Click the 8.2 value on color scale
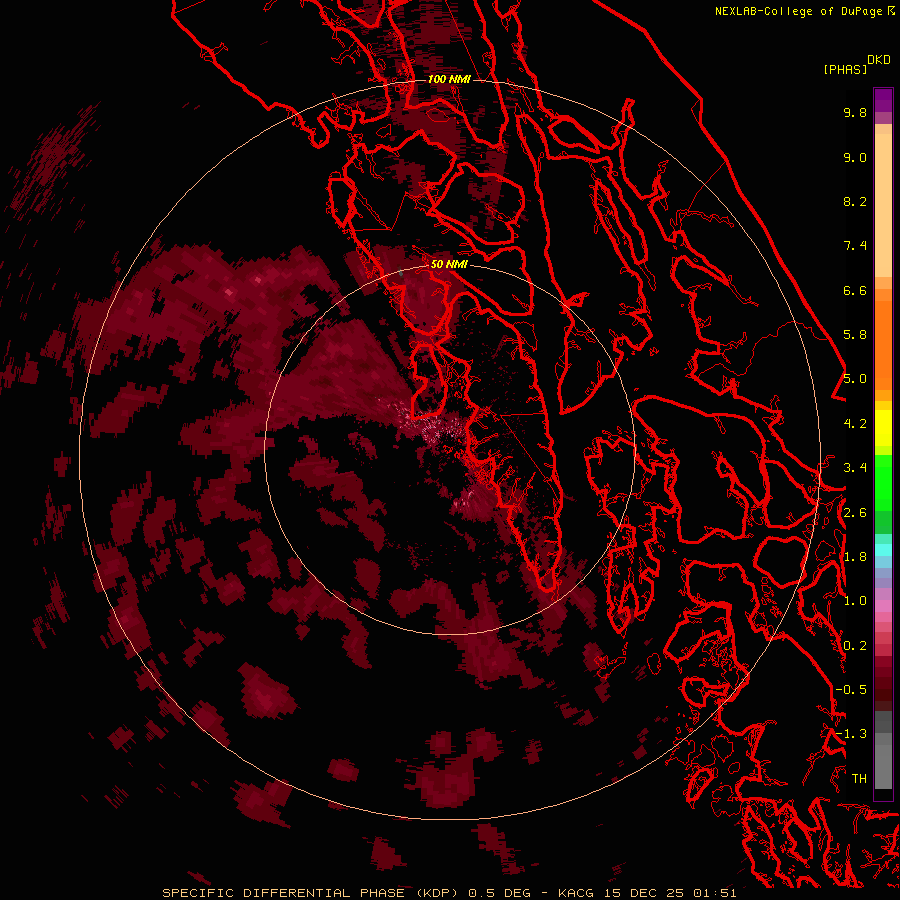This screenshot has height=900, width=900. coord(855,201)
